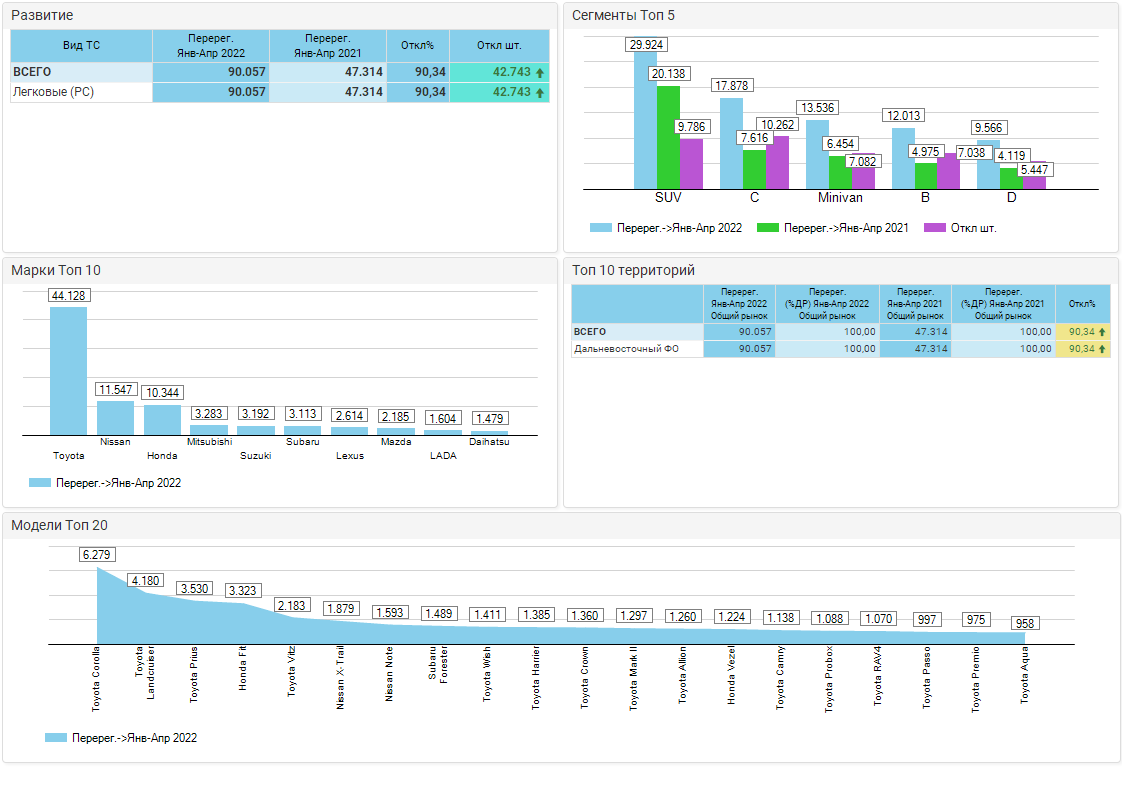Click green up arrow in Развитие ВСЕГО row
Screen dimensions: 1122x793
point(540,73)
